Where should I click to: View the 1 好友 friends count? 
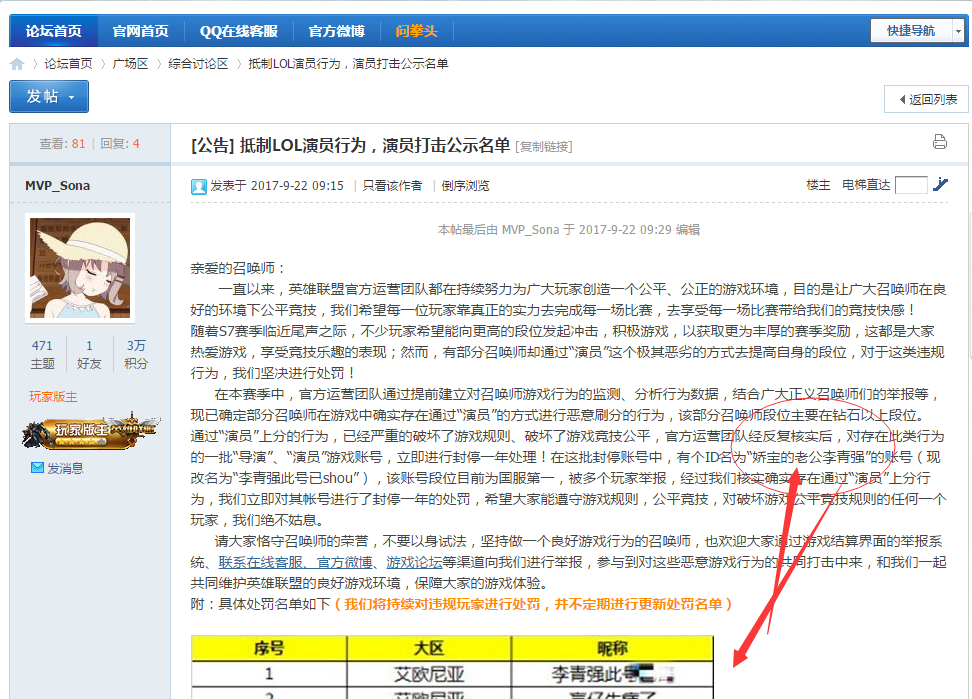tap(89, 354)
